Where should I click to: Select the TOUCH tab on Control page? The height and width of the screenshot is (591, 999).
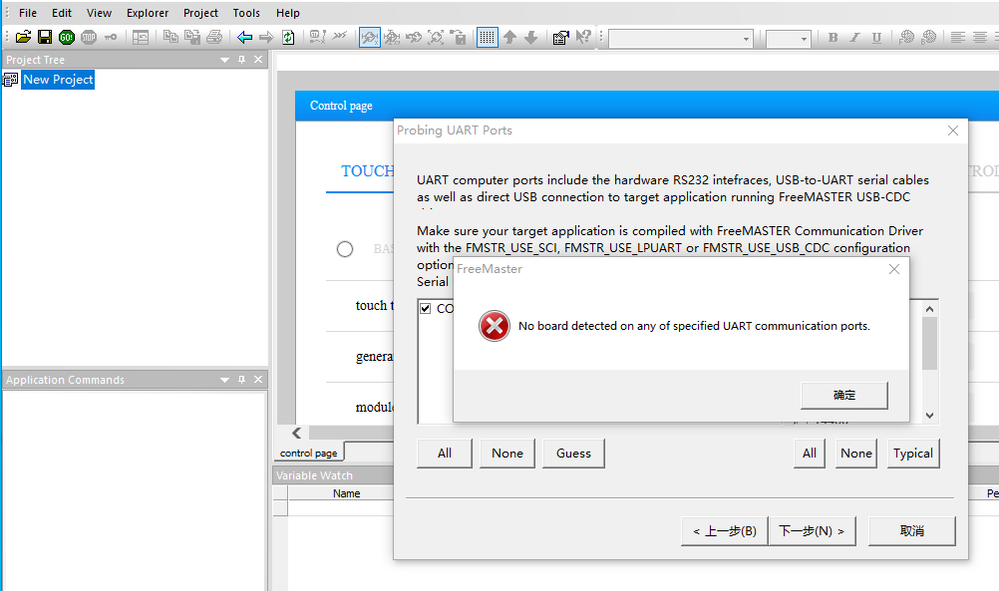pyautogui.click(x=367, y=171)
